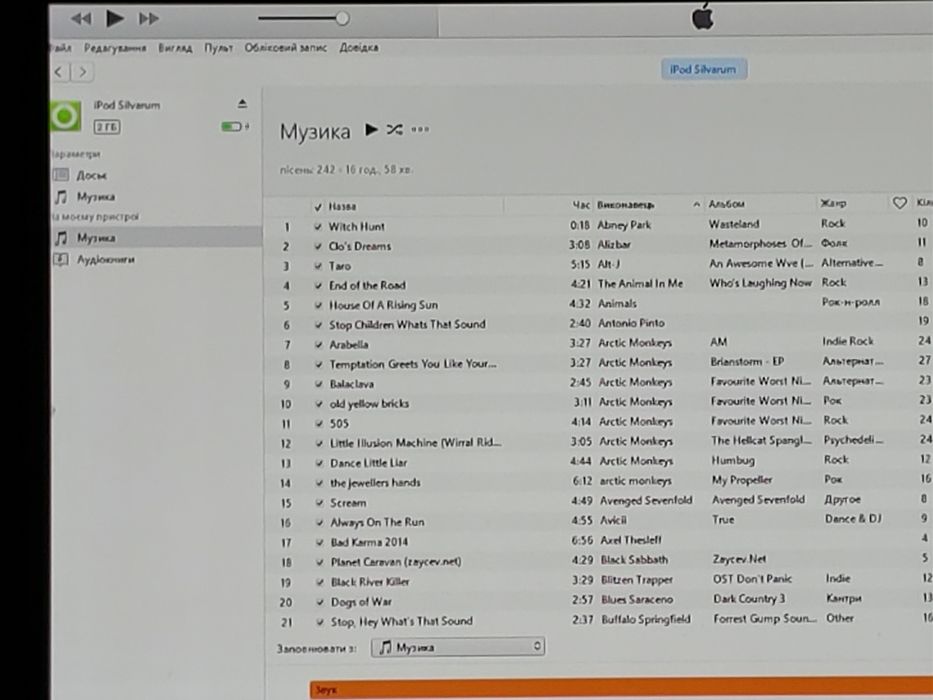Screen dimensions: 933x700
Task: Open the Вигляд menu
Action: click(x=175, y=48)
